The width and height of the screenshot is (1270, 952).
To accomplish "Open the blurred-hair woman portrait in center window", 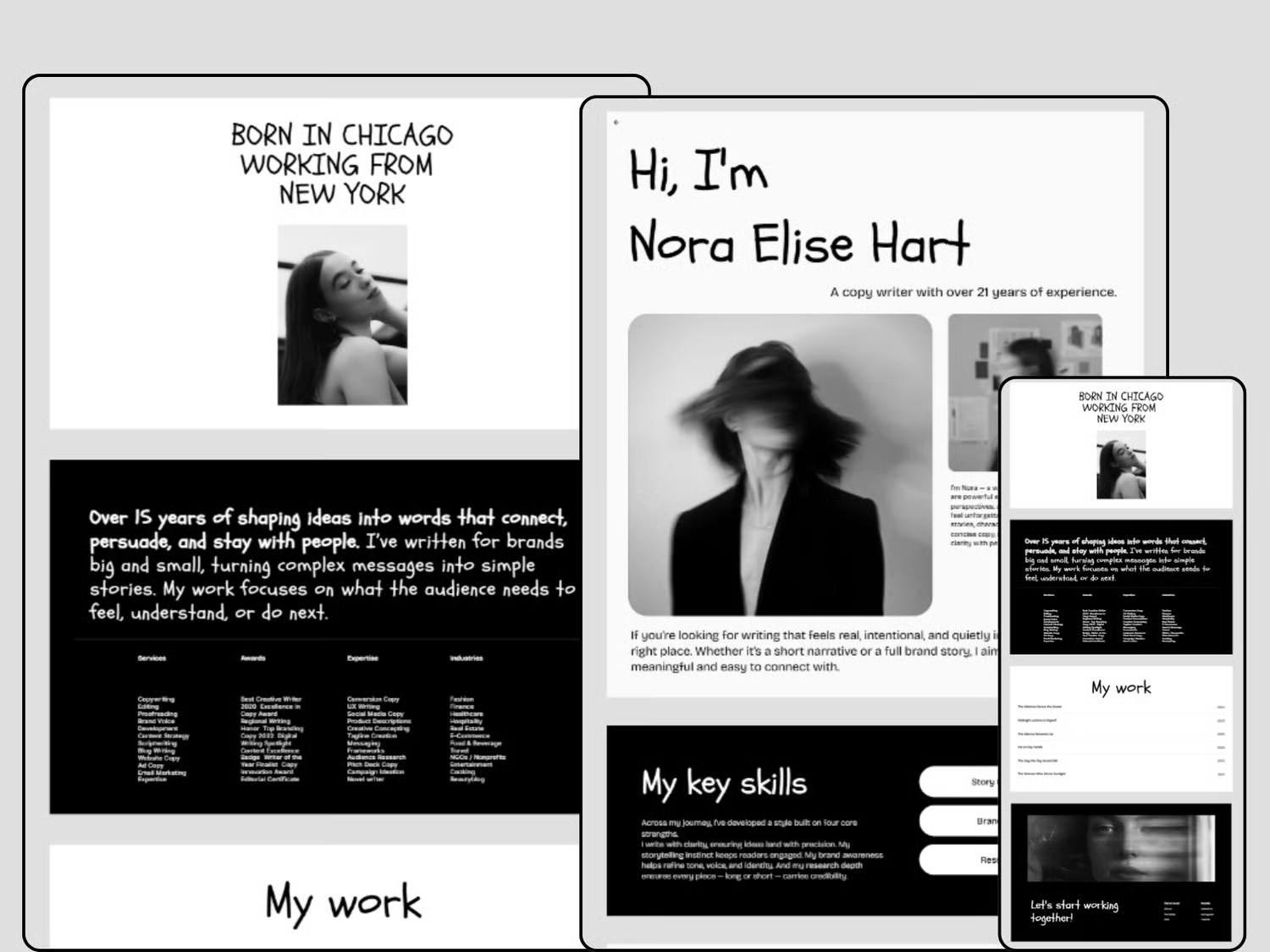I will pyautogui.click(x=780, y=465).
